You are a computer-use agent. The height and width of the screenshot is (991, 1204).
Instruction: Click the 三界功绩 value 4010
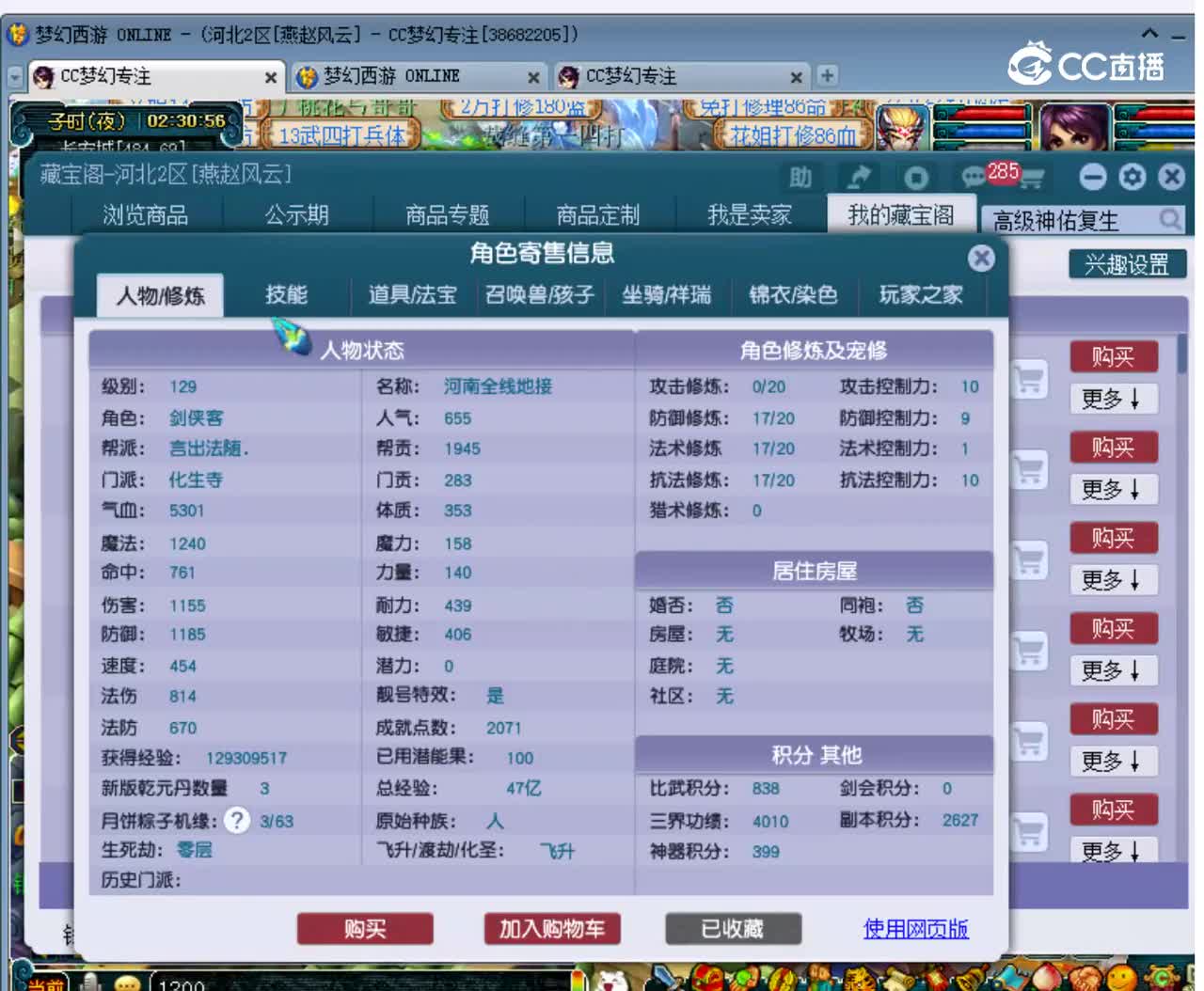pyautogui.click(x=770, y=821)
